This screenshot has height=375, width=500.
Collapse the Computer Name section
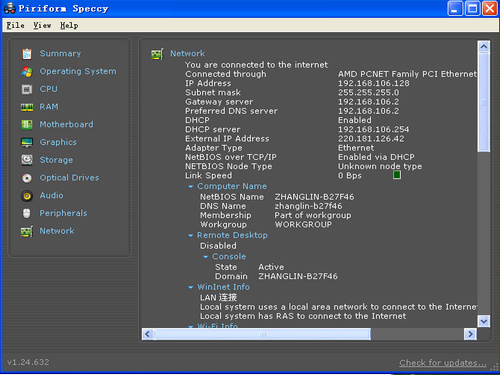click(x=191, y=187)
